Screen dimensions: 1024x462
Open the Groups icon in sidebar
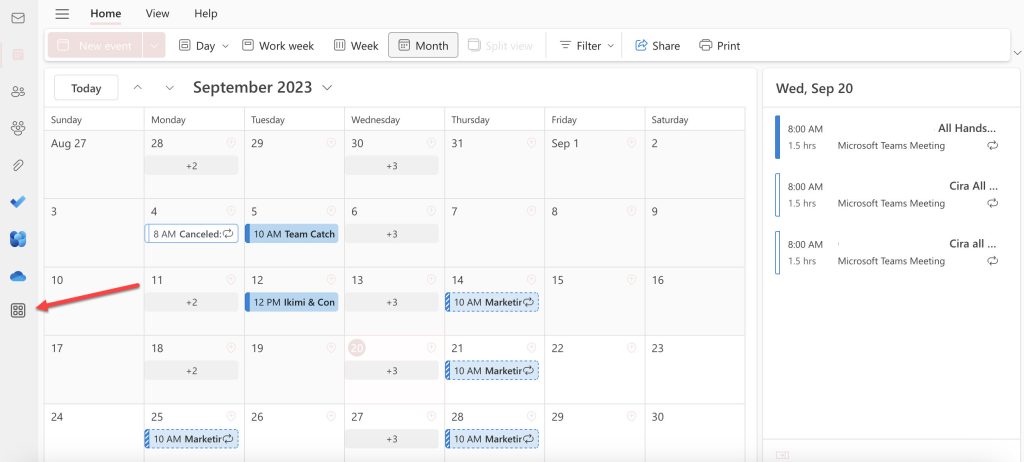tap(18, 128)
